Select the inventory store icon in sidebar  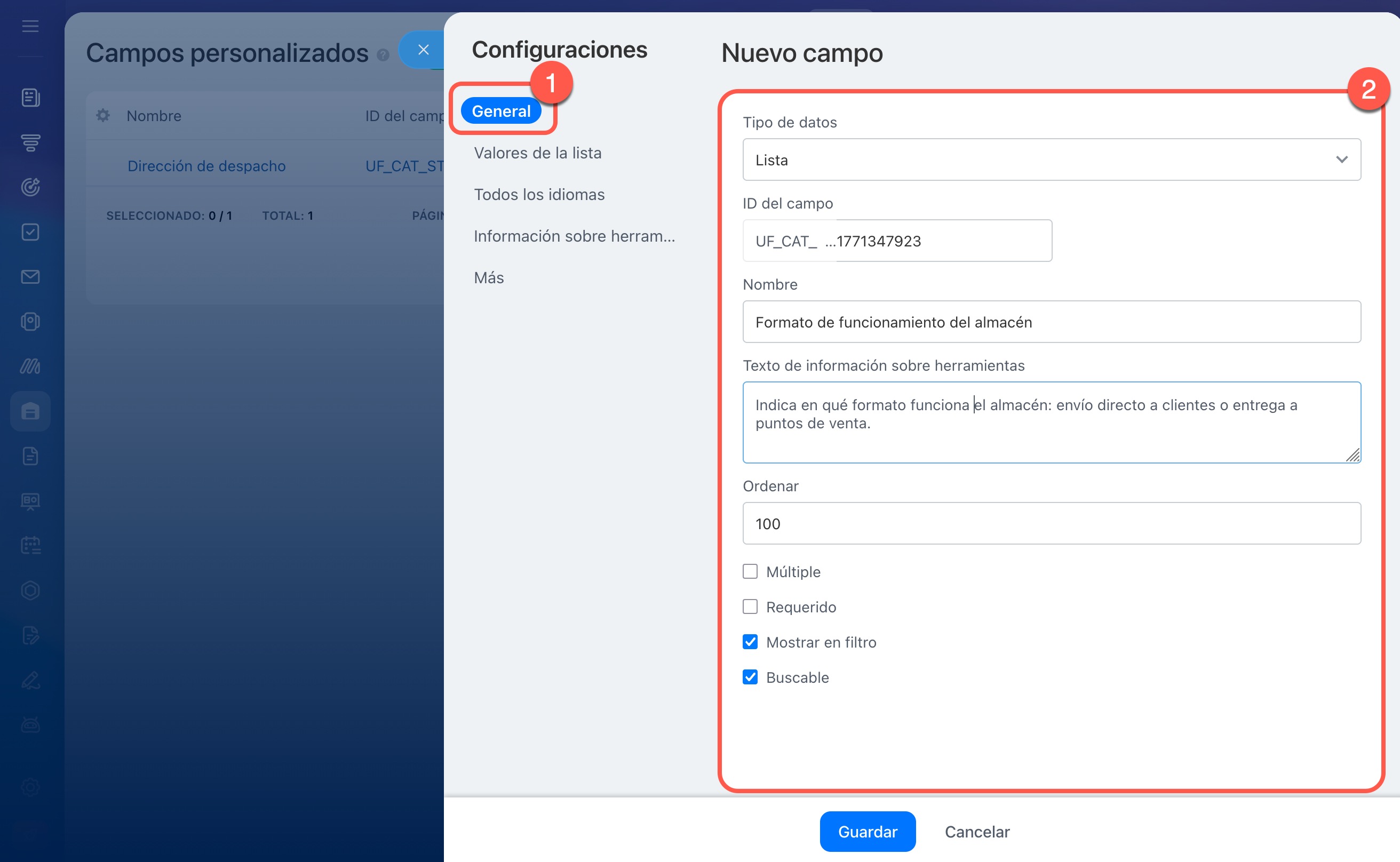30,411
